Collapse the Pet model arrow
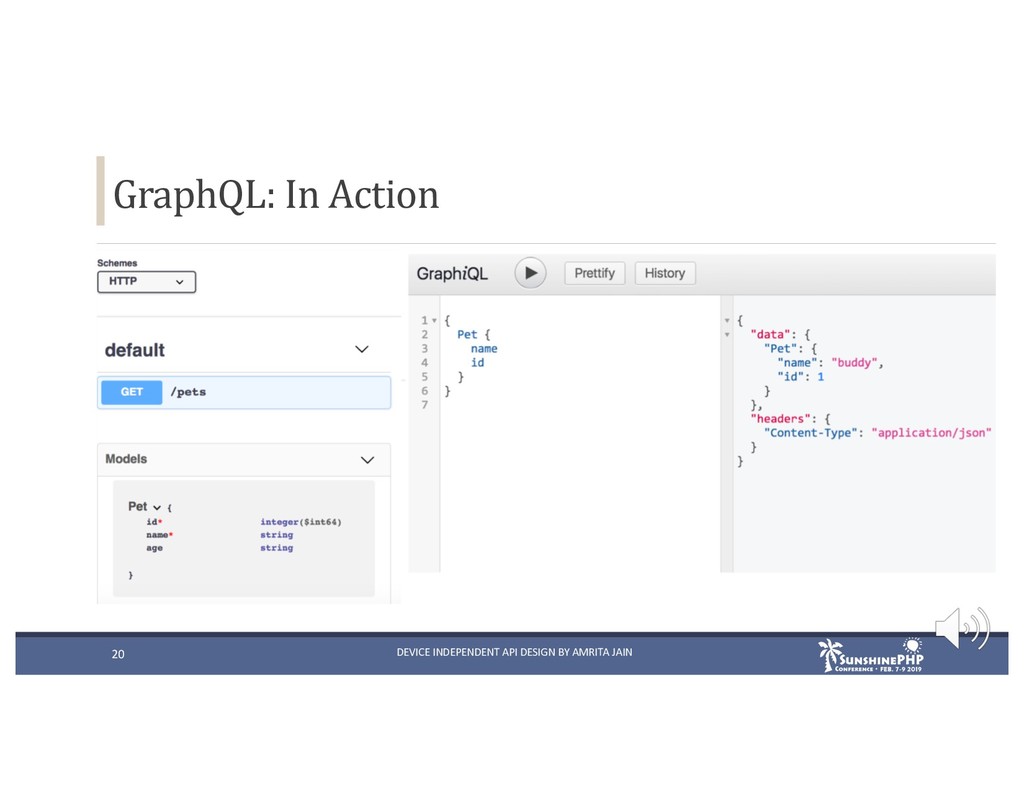The image size is (1024, 791). coord(157,508)
